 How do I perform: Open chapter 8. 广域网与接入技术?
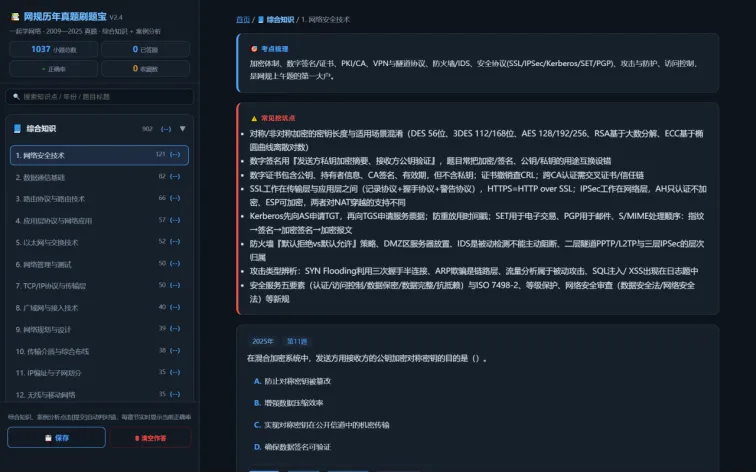point(99,308)
